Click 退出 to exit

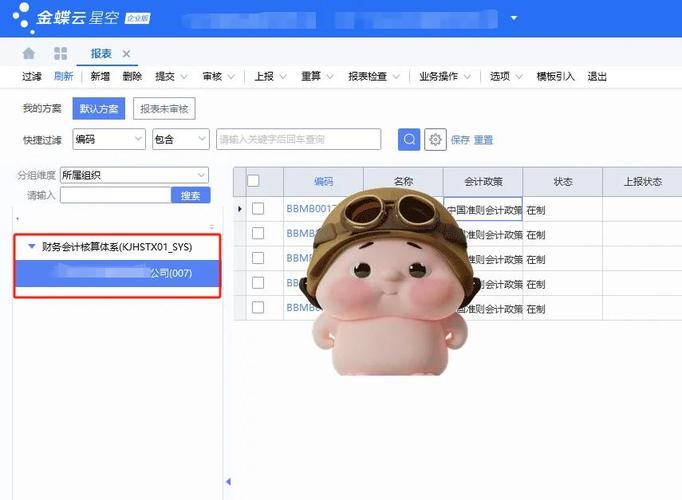(x=597, y=77)
